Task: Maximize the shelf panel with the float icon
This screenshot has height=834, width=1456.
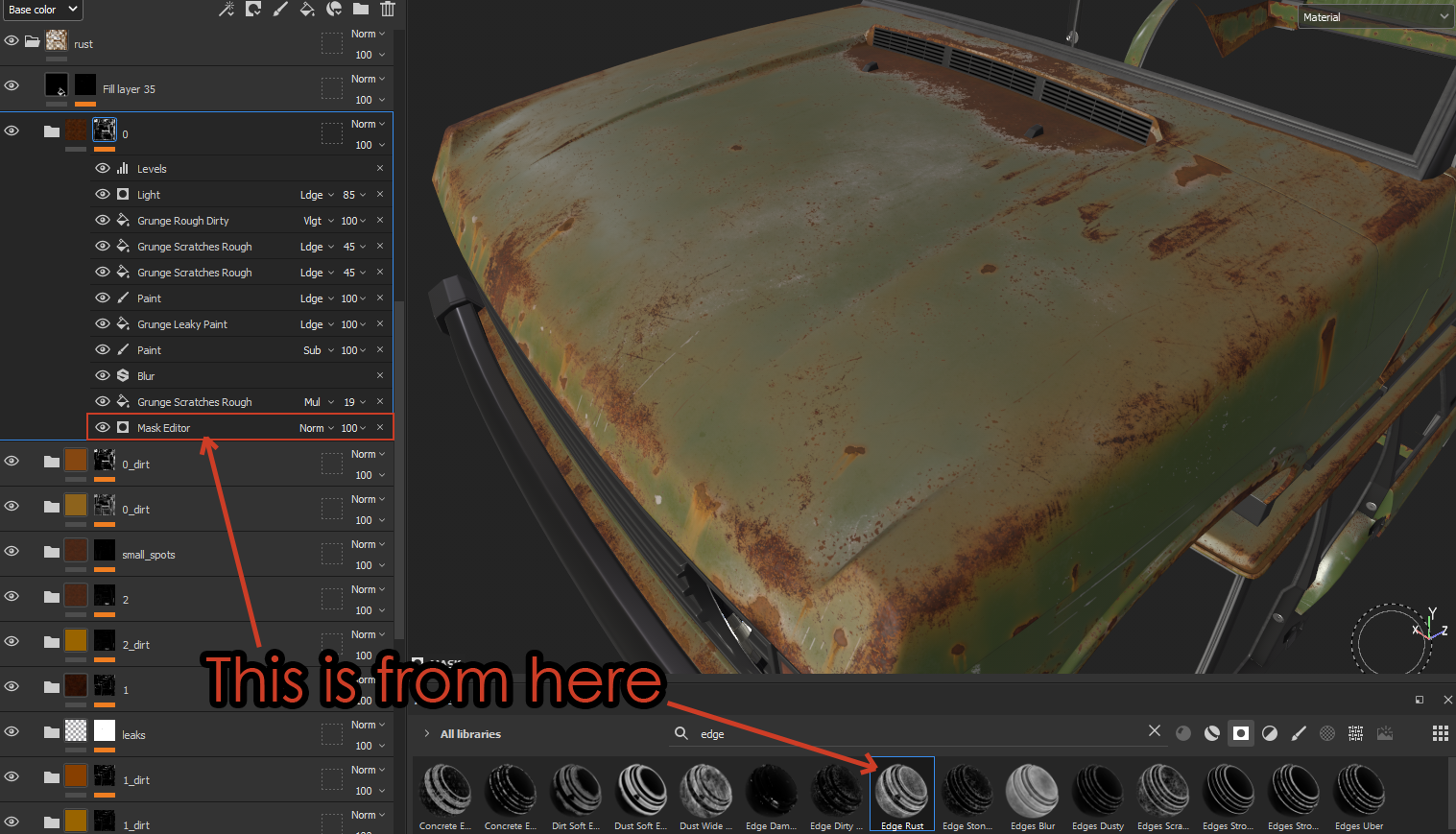Action: pos(1420,700)
